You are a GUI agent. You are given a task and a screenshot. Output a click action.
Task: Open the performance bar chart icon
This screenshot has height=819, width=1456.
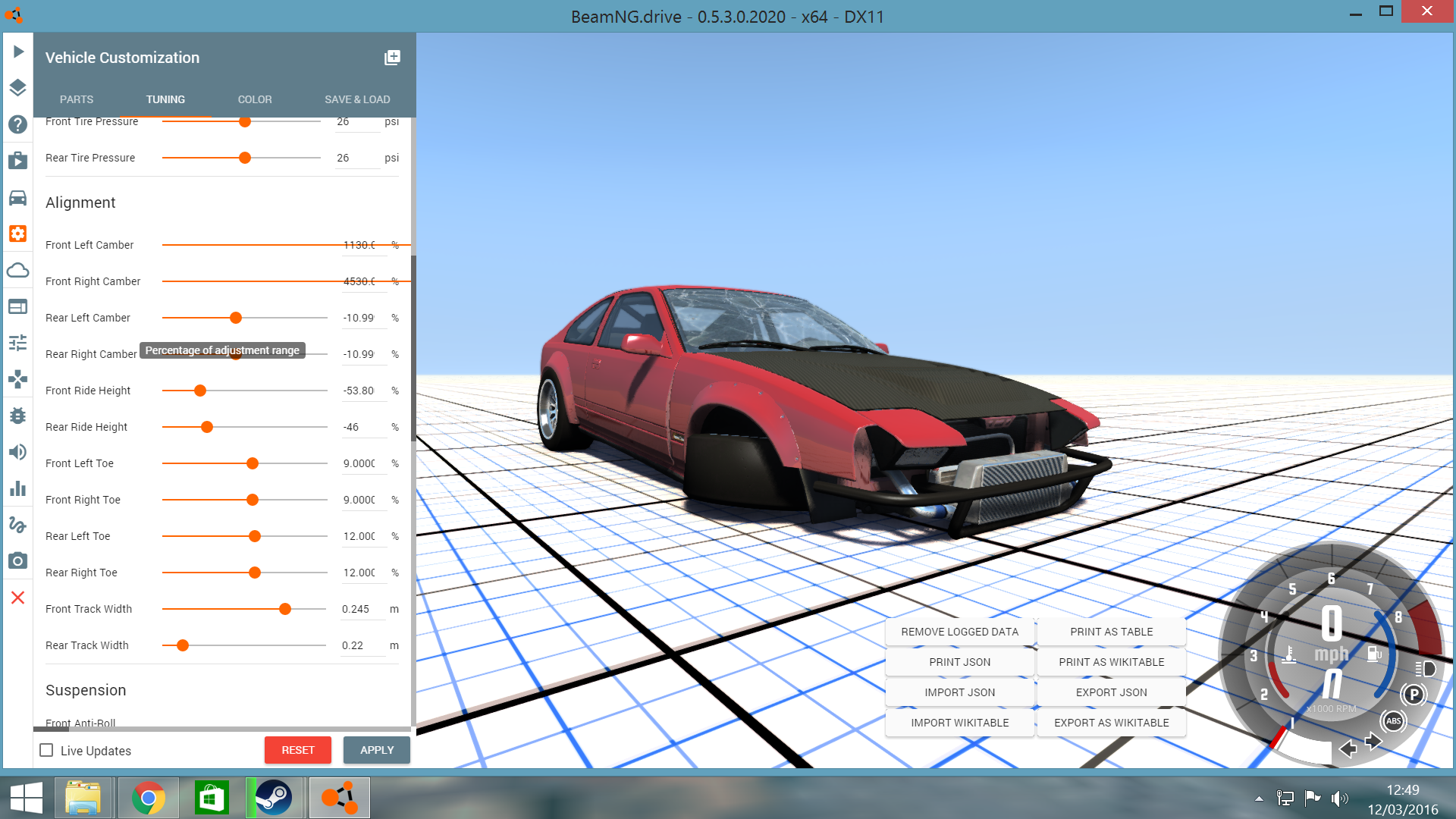18,488
